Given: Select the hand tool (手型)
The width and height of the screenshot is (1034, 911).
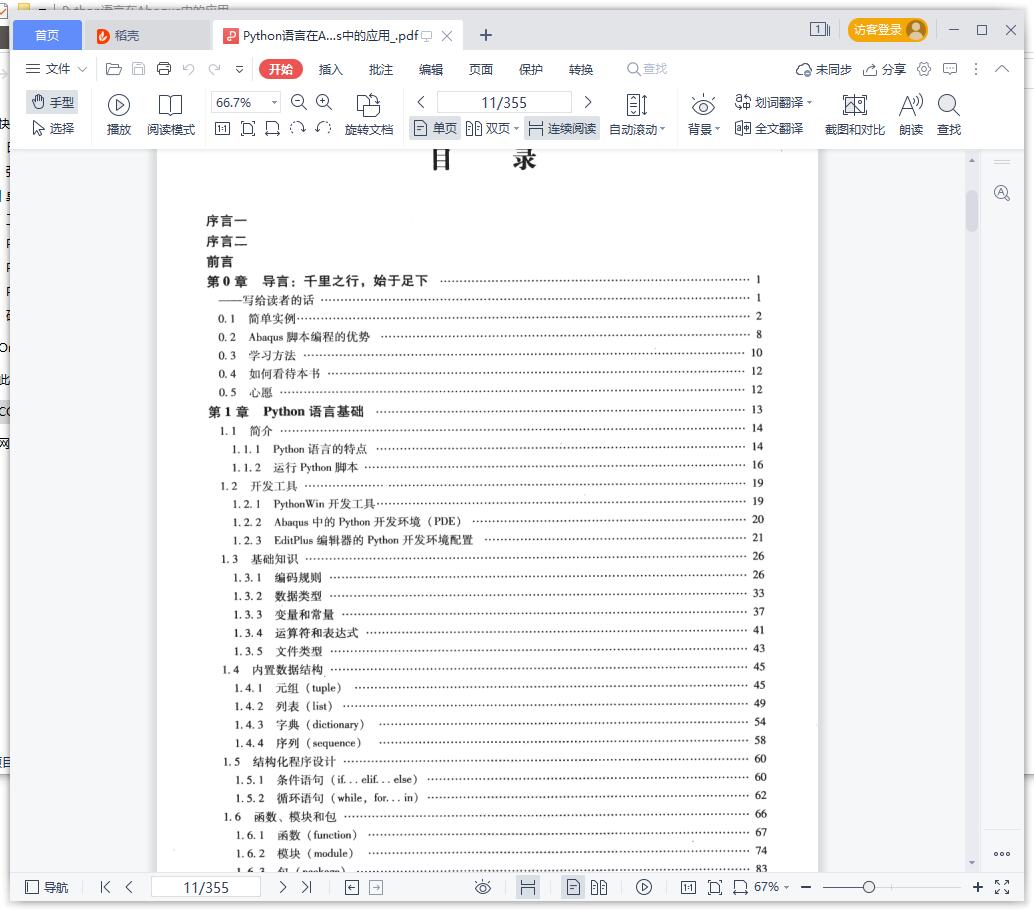Looking at the screenshot, I should (53, 102).
